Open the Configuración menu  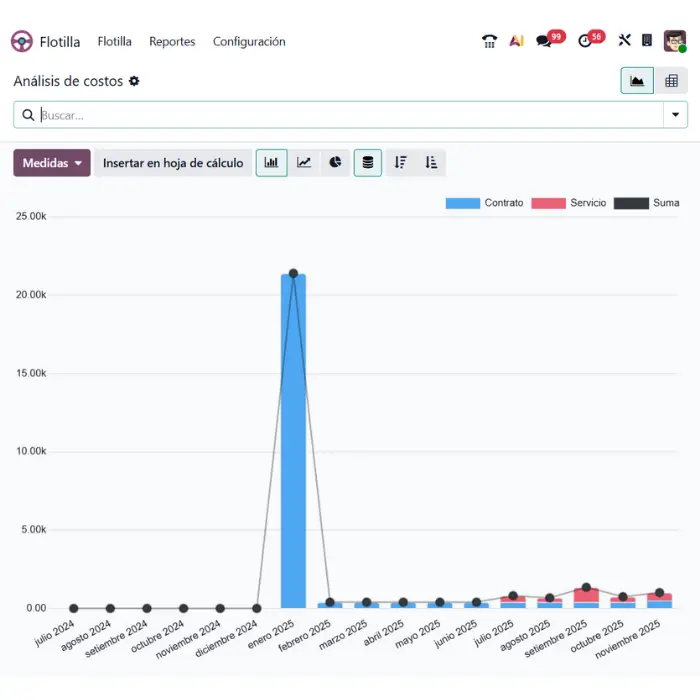click(x=249, y=42)
